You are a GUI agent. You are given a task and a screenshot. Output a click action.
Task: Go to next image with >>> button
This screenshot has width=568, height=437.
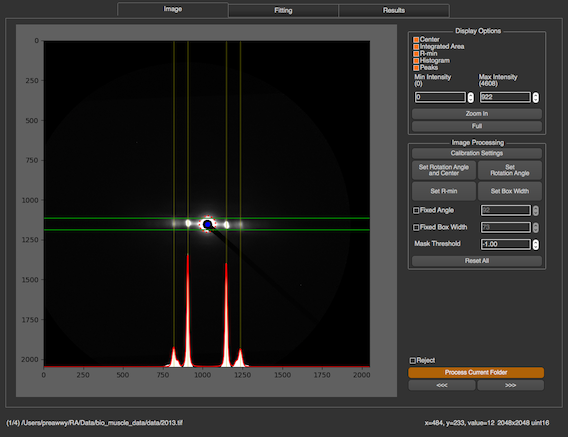(510, 385)
